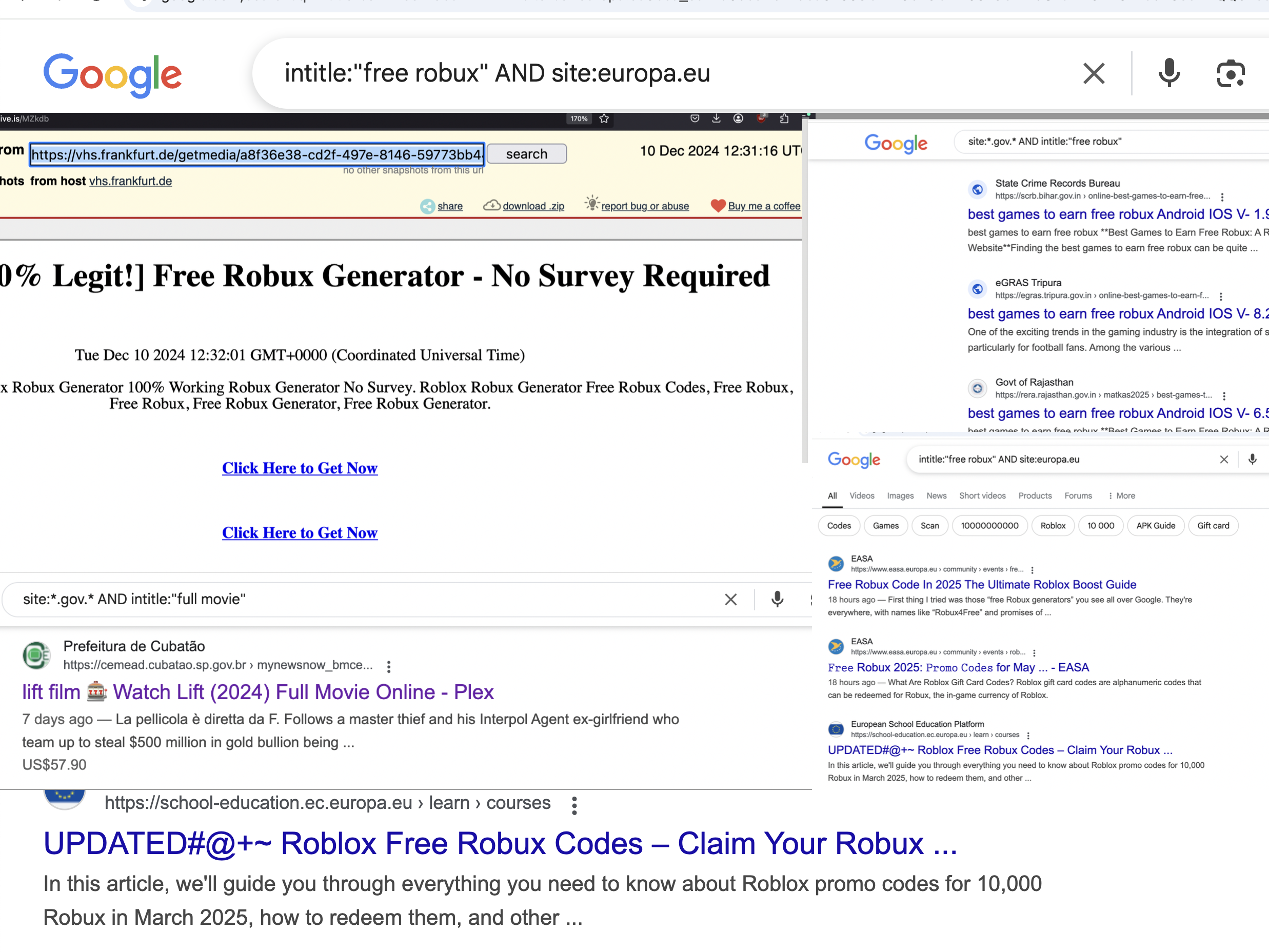Open Free Robux 2025: Promo Codes EASA result

tap(958, 667)
